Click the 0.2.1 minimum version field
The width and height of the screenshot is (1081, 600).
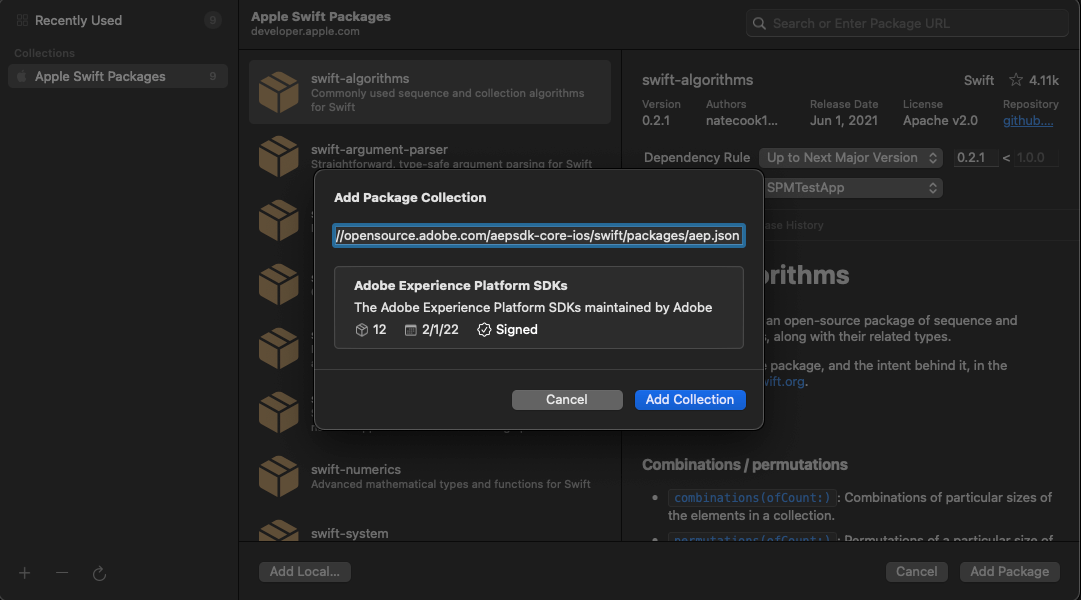[976, 158]
